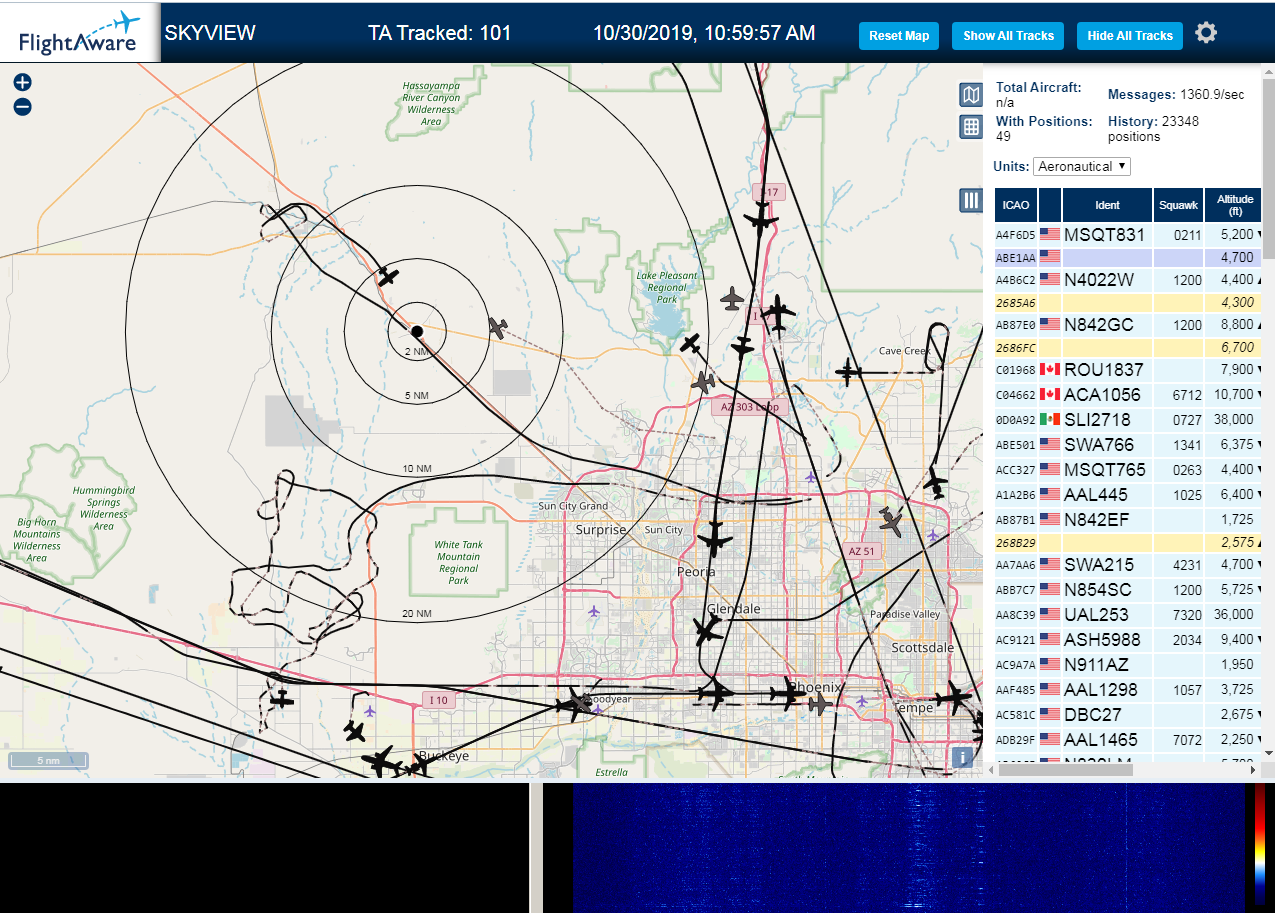Image resolution: width=1275 pixels, height=913 pixels.
Task: Select the aircraft at the map's right edge near Tempe
Action: [954, 697]
